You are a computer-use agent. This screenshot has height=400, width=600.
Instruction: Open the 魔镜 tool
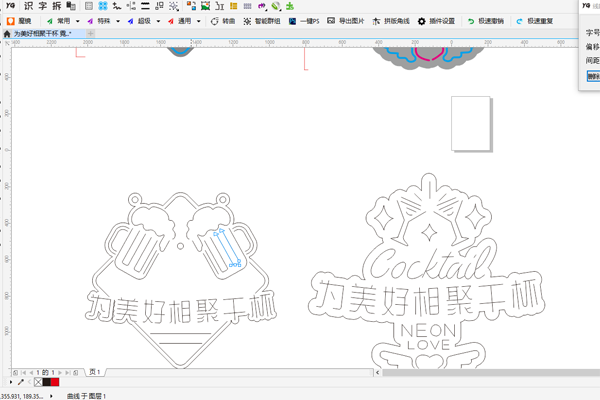pyautogui.click(x=19, y=21)
